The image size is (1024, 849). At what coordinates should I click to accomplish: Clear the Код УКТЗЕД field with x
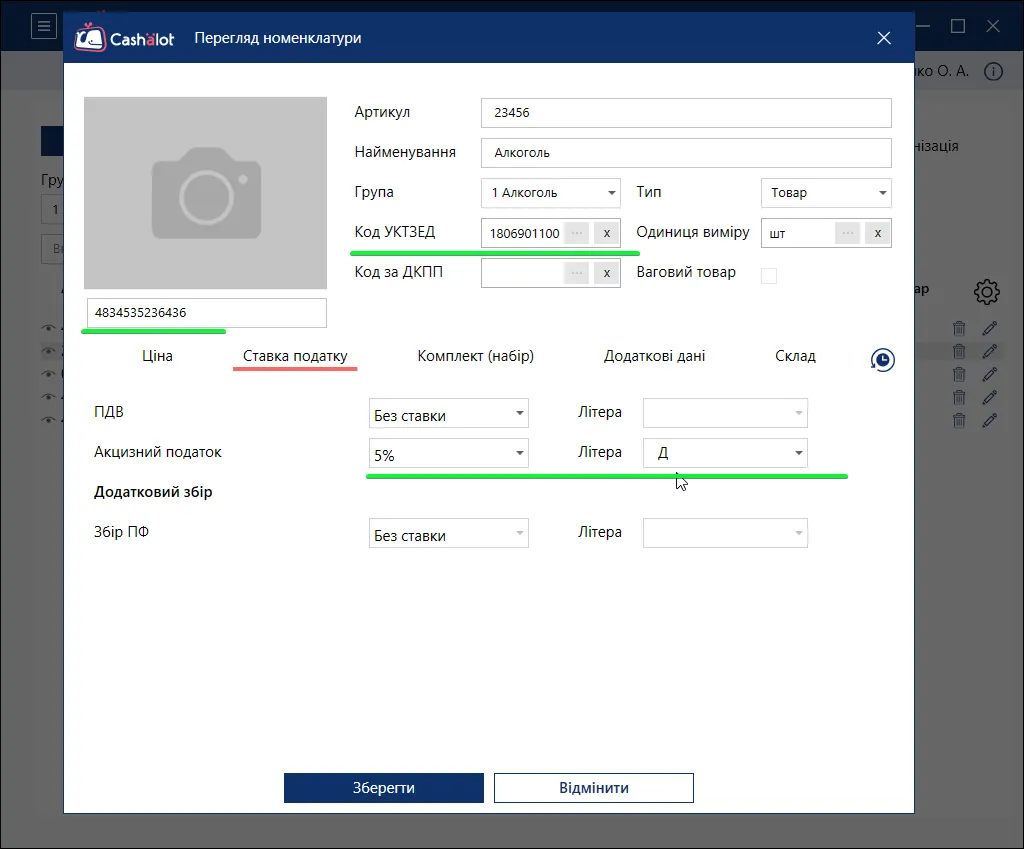coord(607,233)
